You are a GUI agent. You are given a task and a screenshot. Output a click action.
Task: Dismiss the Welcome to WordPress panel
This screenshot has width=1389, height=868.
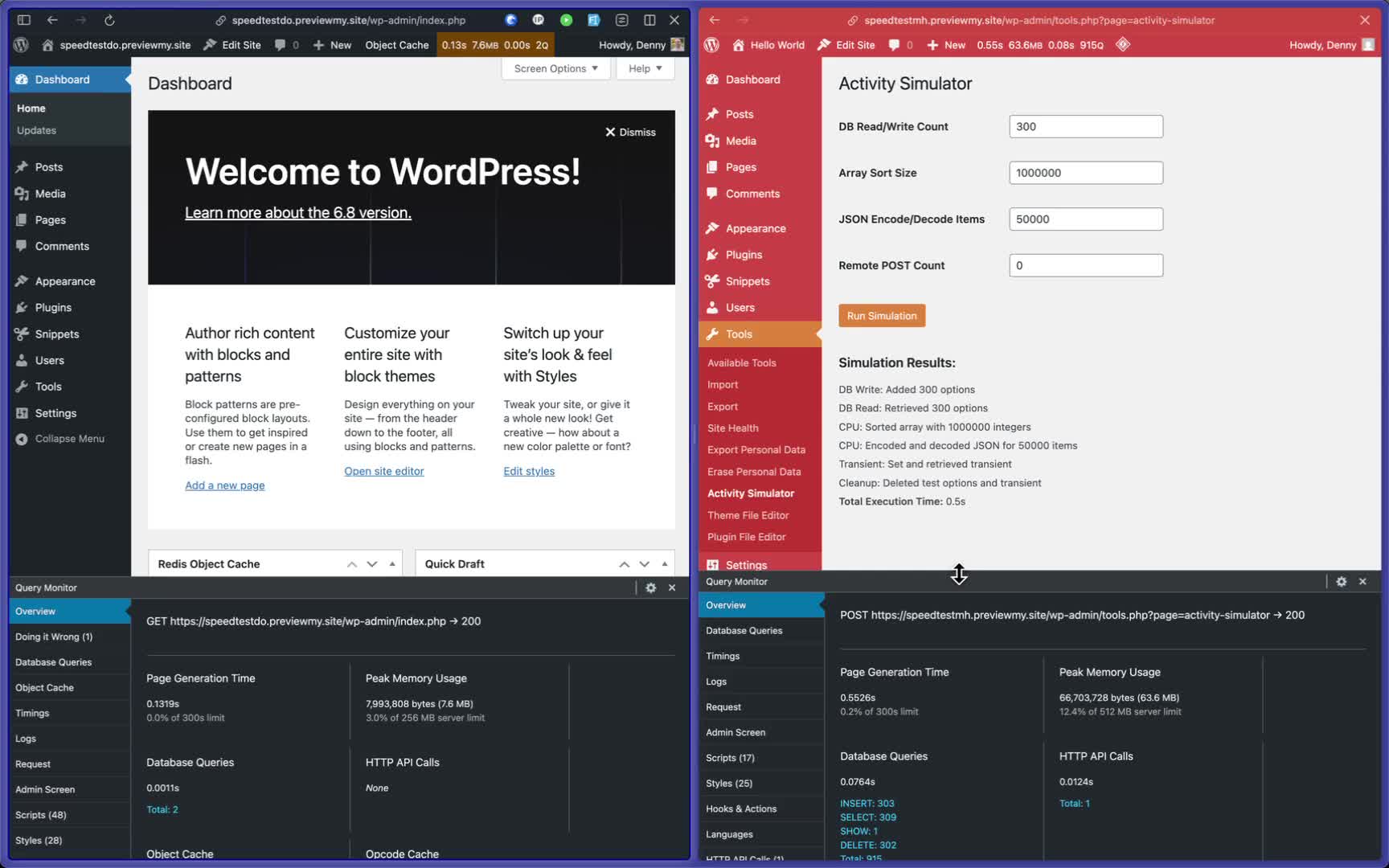(x=630, y=132)
